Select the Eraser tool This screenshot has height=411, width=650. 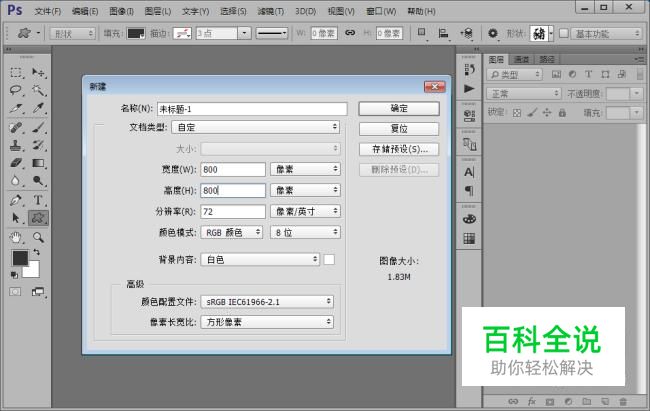click(16, 163)
